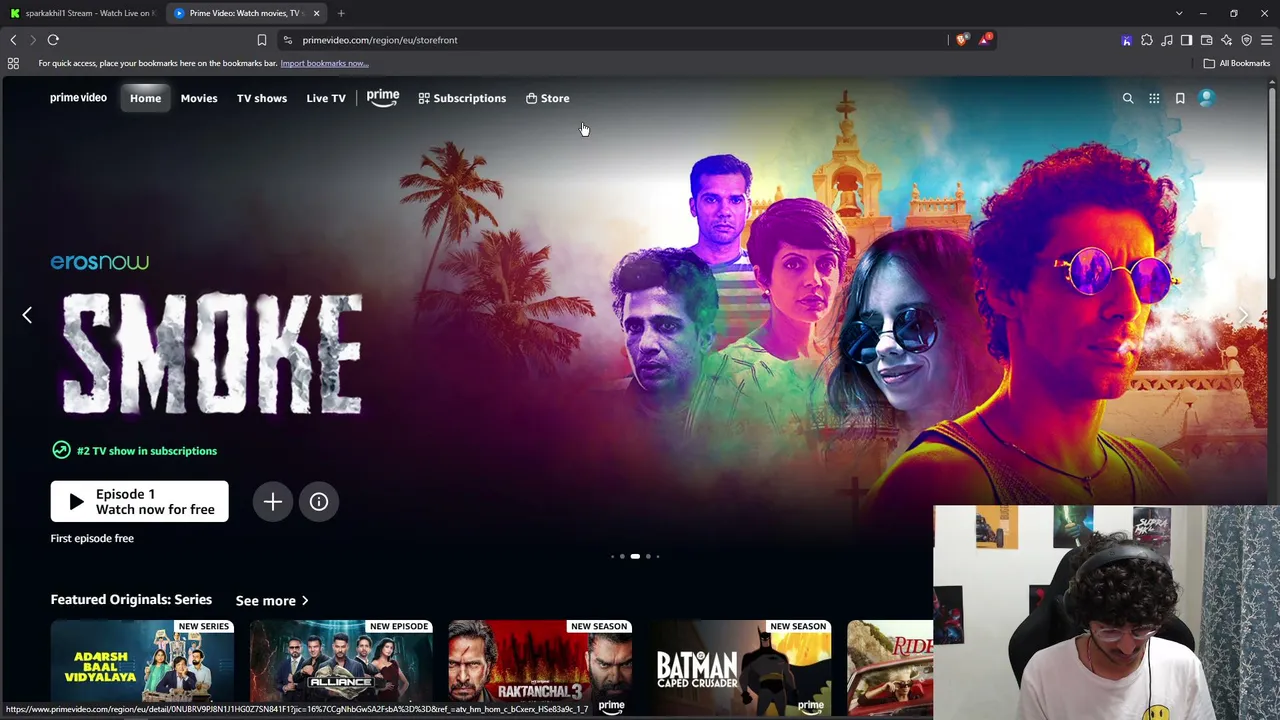Open the Alliance series thumbnail
1280x720 pixels.
coord(341,668)
